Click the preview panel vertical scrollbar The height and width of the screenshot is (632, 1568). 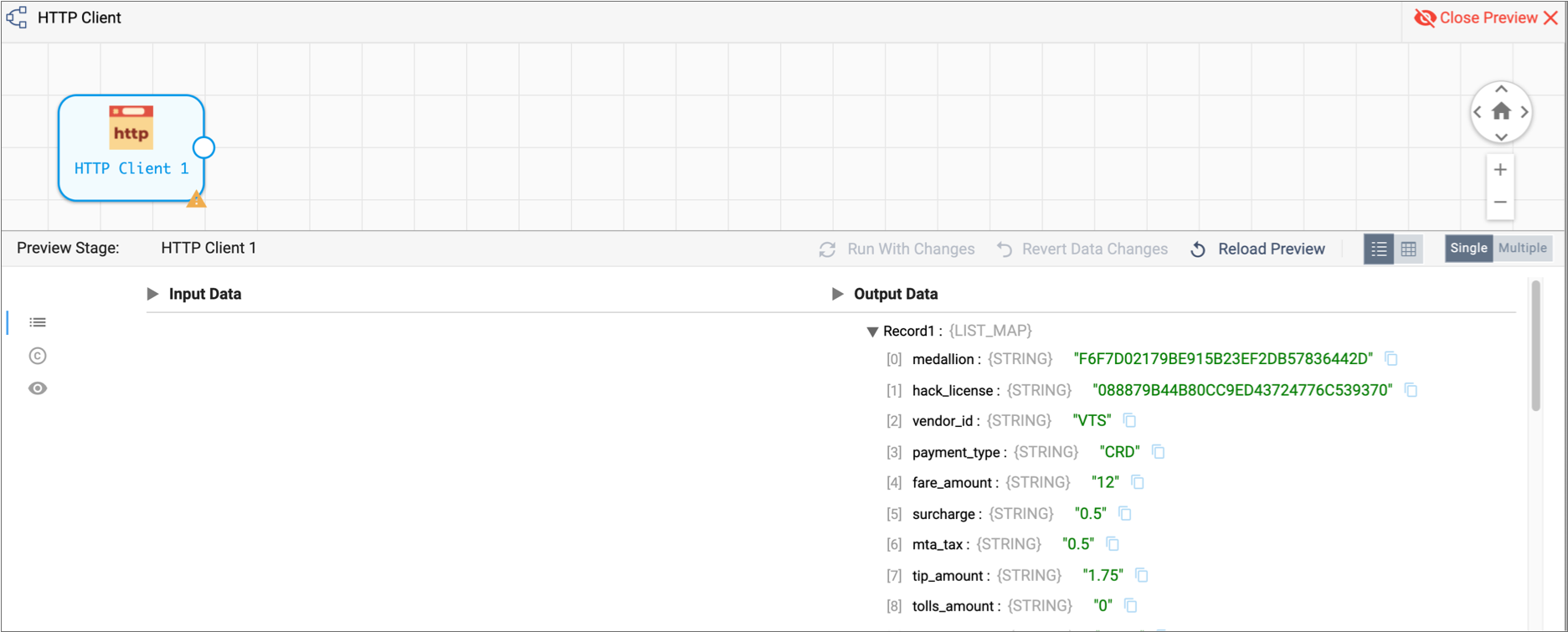pyautogui.click(x=1535, y=347)
